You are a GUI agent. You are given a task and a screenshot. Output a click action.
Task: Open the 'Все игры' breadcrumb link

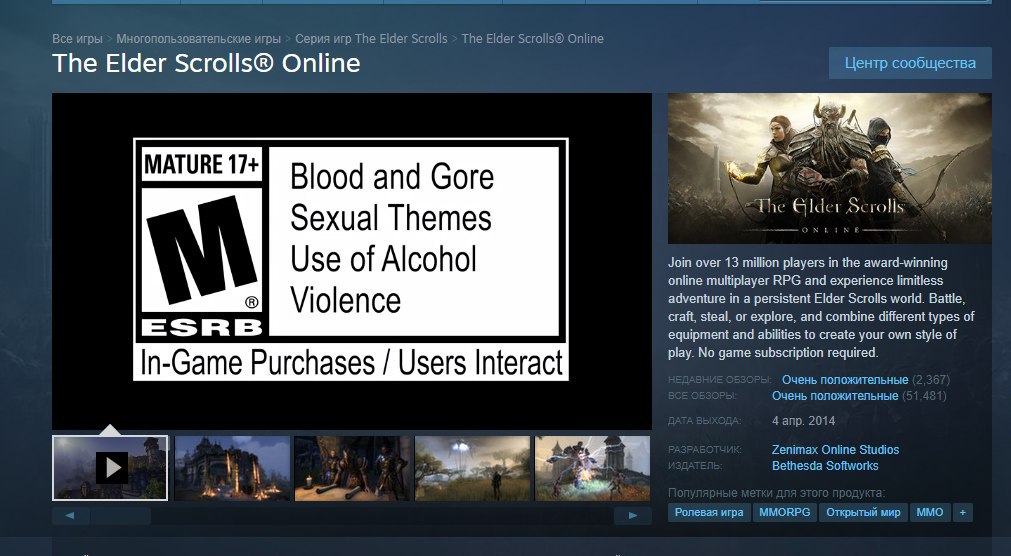[77, 39]
